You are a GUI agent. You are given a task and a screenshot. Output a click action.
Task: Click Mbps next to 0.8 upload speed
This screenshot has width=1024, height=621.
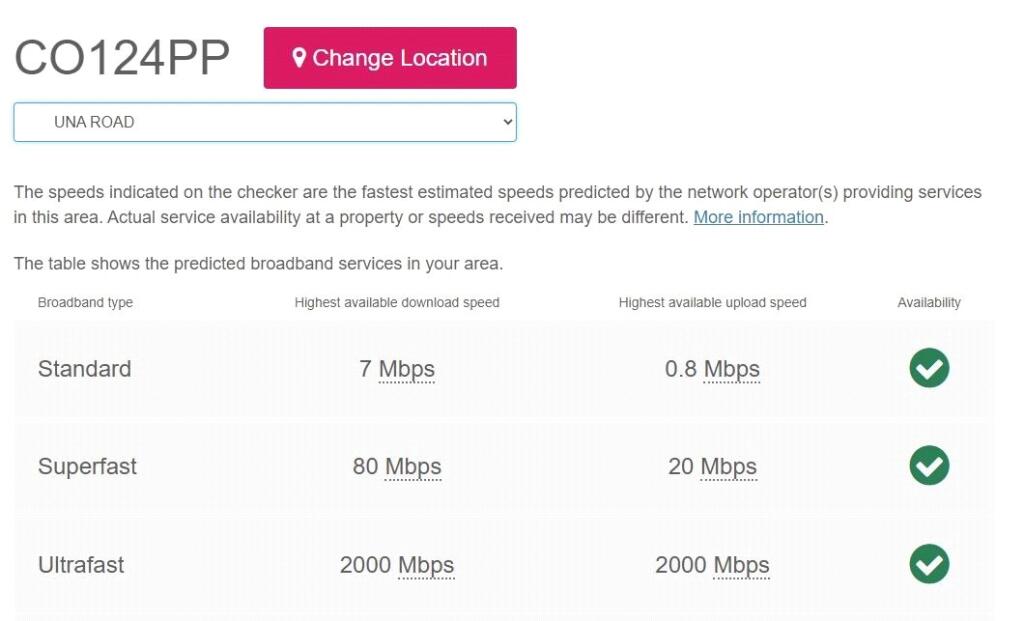(733, 368)
